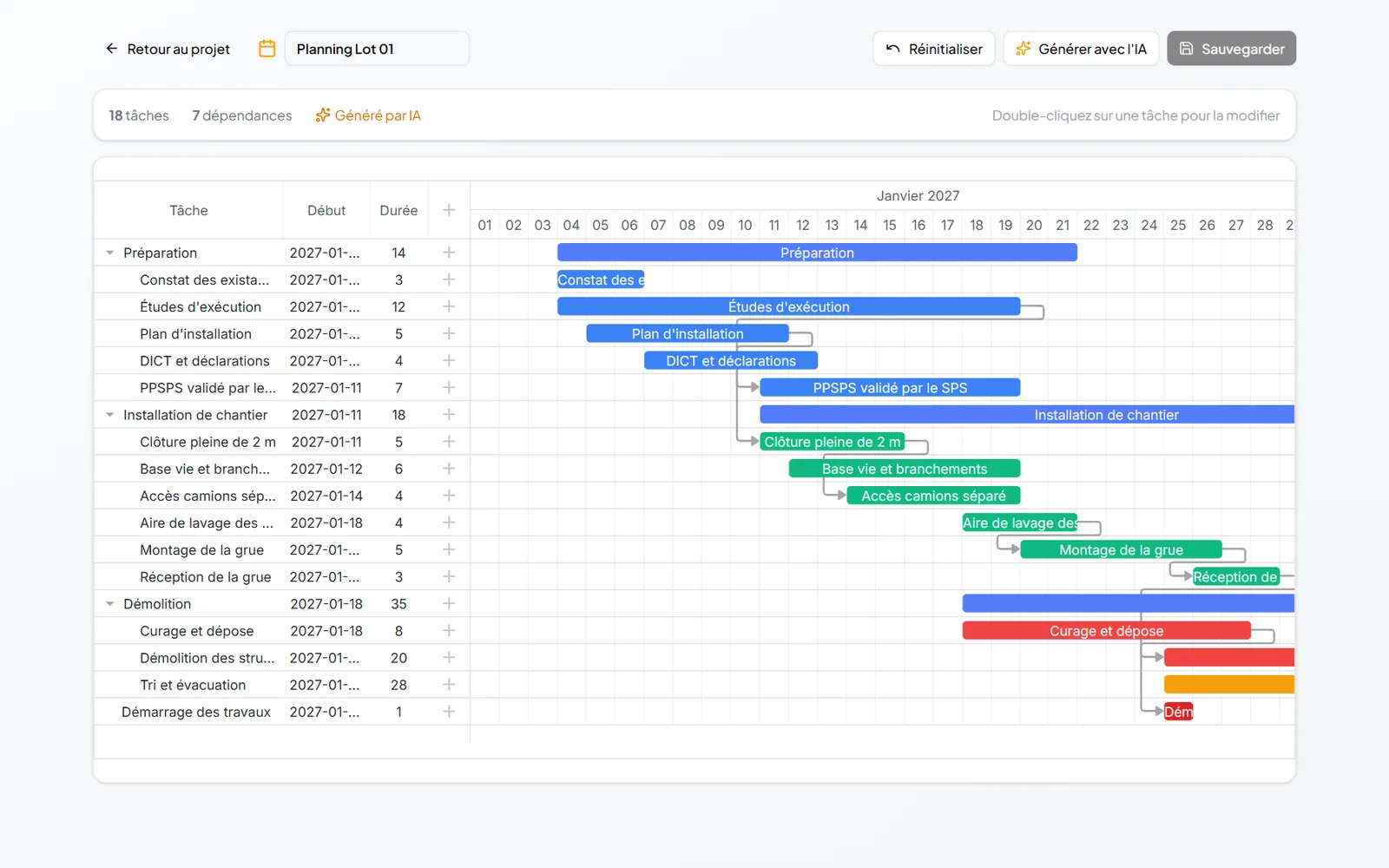Click the plus icon on DICT et déclarations row

point(449,360)
